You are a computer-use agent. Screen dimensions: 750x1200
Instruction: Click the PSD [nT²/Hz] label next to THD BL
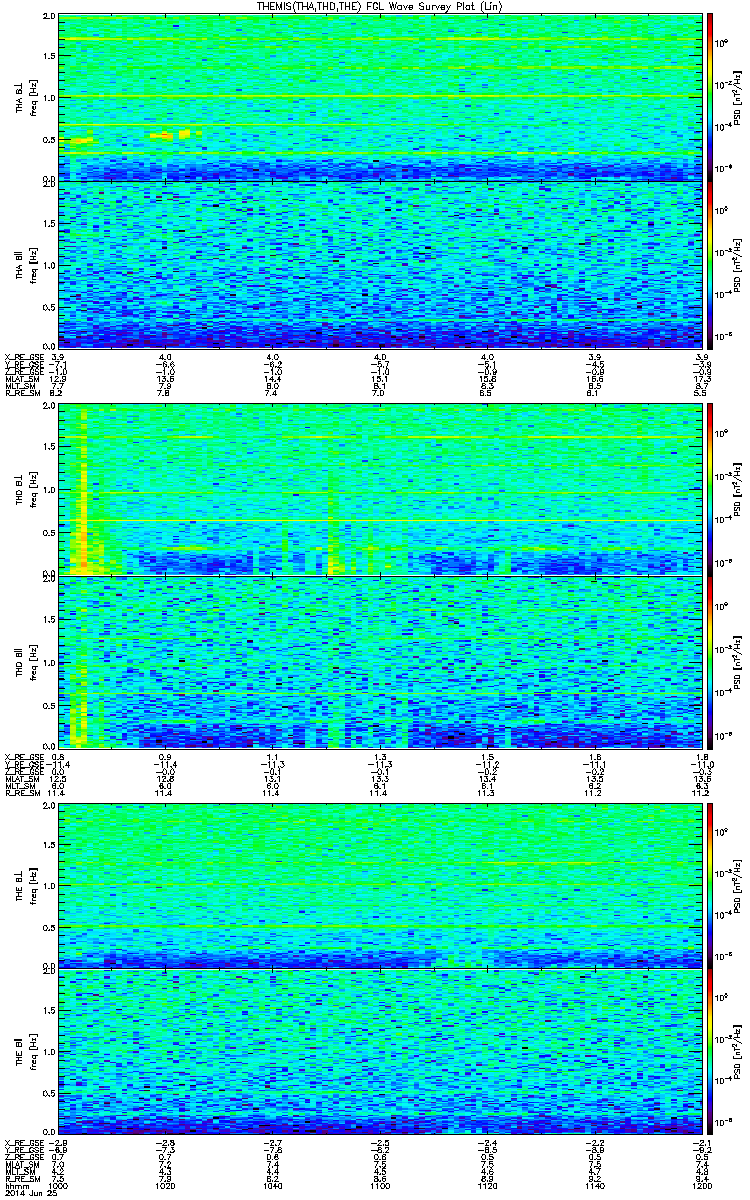tap(740, 490)
